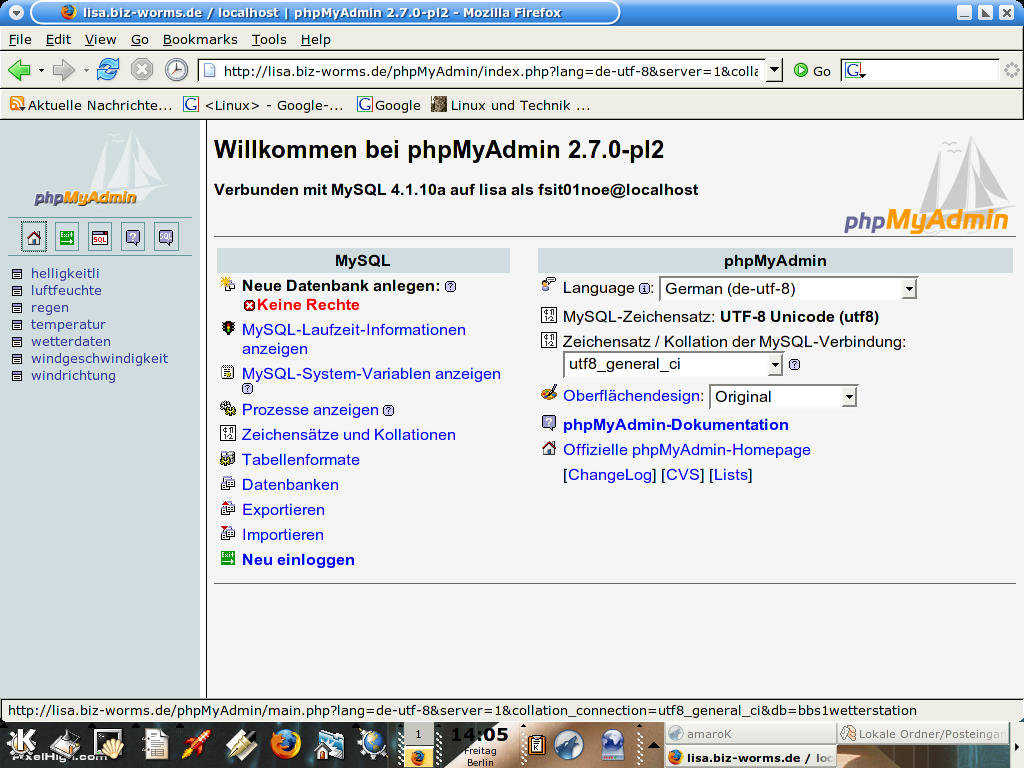This screenshot has width=1024, height=768.
Task: Click the table icon beside windgeschwindigkeit
Action: tap(17, 359)
